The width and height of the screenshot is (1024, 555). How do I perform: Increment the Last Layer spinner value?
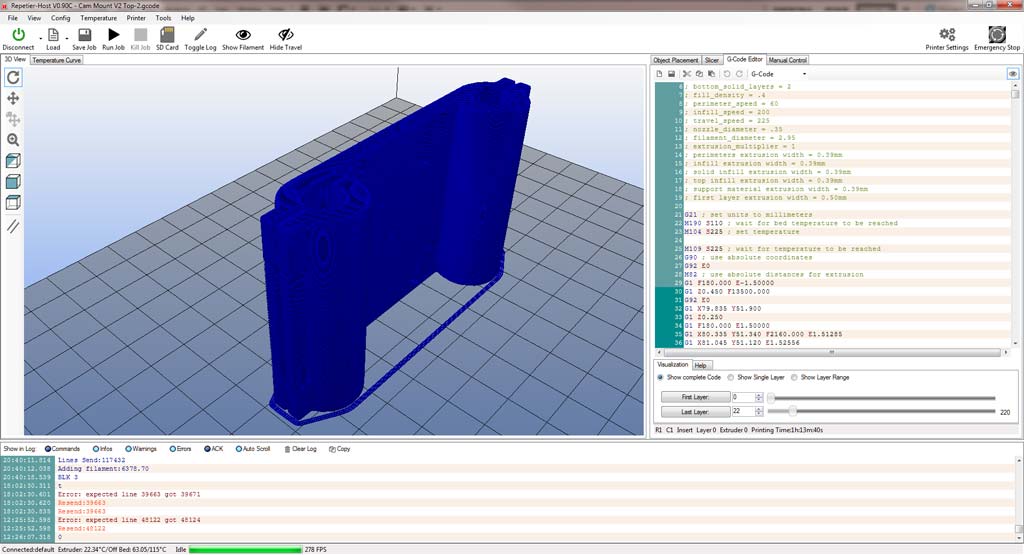coord(759,409)
